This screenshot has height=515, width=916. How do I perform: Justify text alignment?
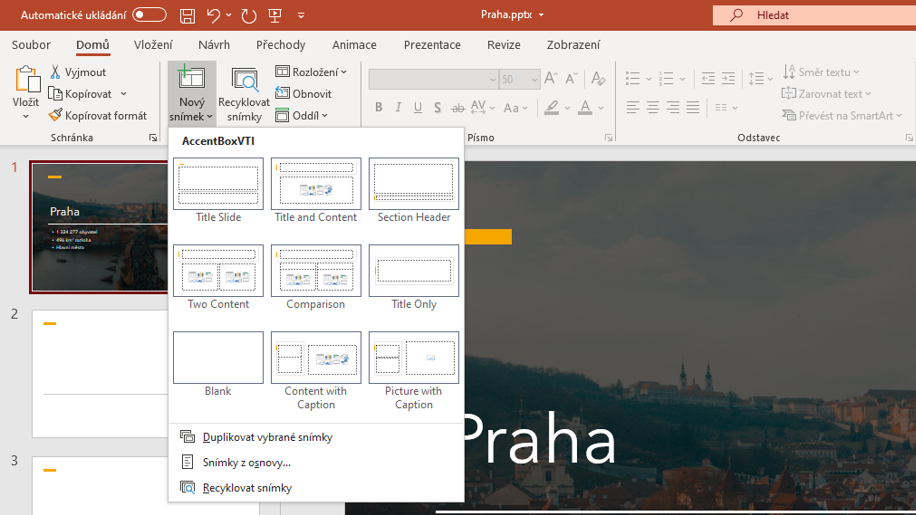[x=693, y=107]
